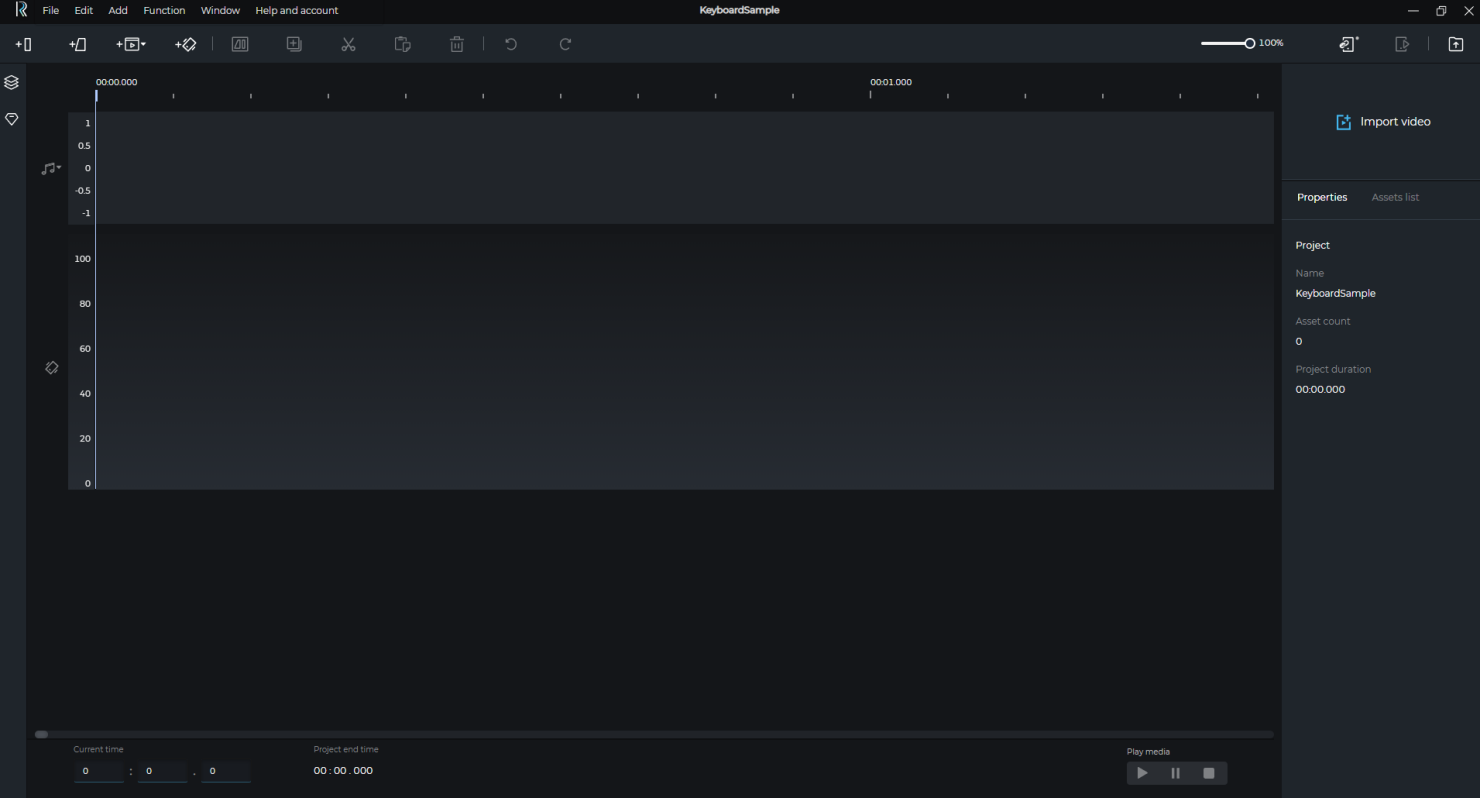Screen dimensions: 1480x798
Task: Click the trash delete icon
Action: (x=457, y=44)
